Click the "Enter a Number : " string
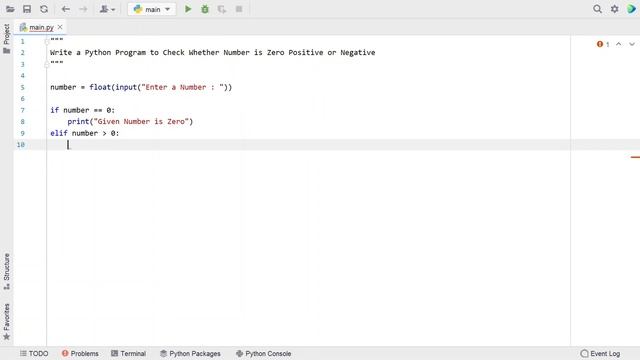640x360 pixels. 182,87
